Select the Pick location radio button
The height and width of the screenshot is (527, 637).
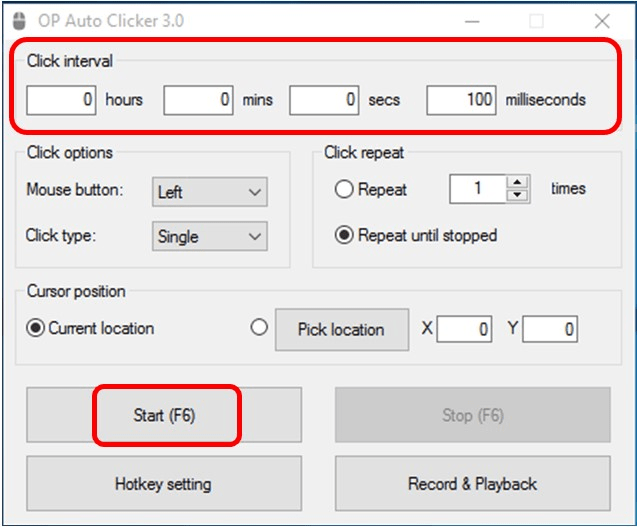click(259, 327)
